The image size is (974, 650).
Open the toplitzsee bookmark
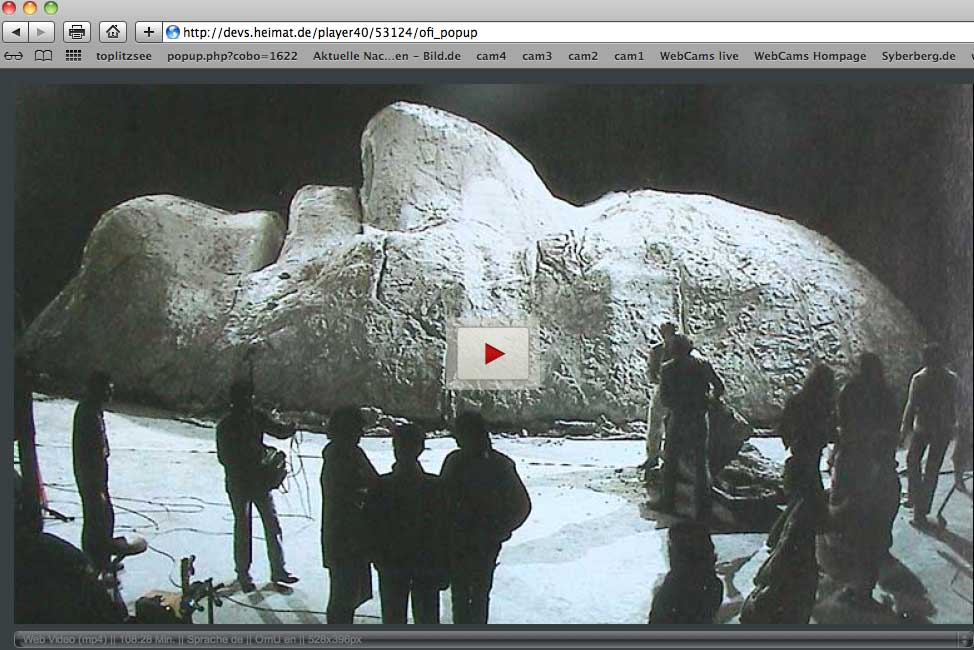click(x=124, y=56)
